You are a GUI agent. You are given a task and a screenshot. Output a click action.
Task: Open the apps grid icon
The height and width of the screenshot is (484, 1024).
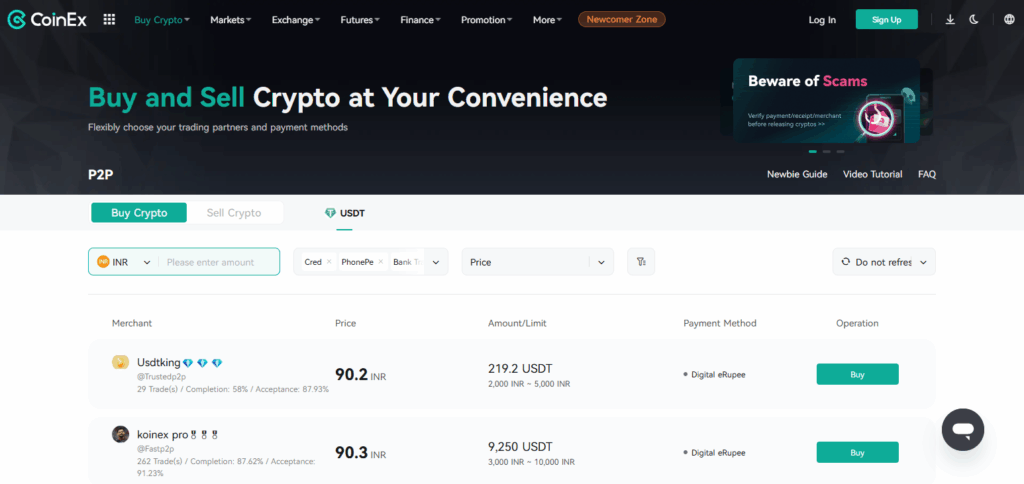(x=109, y=20)
